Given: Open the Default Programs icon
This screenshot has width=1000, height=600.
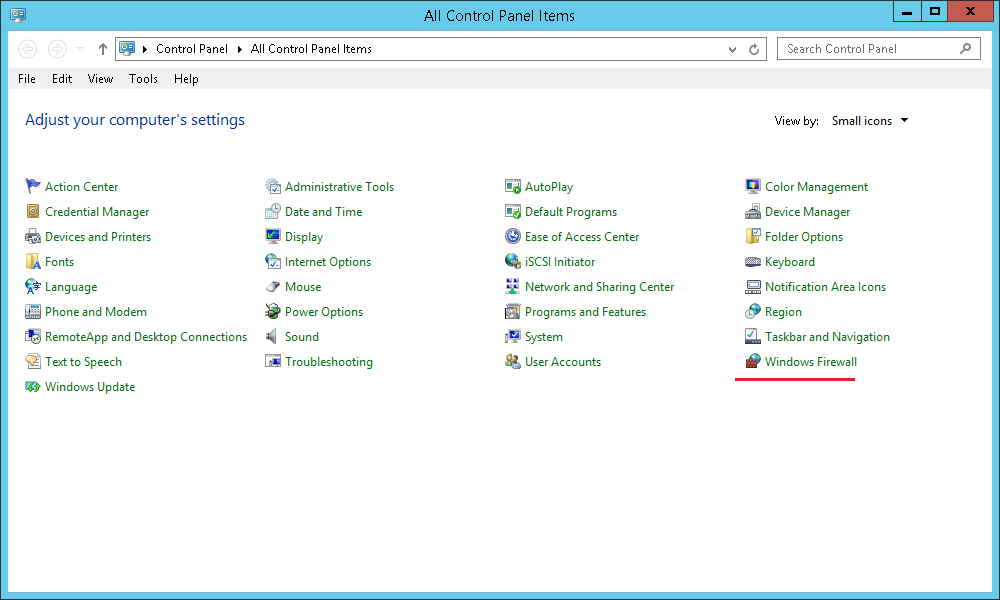Looking at the screenshot, I should tap(513, 211).
